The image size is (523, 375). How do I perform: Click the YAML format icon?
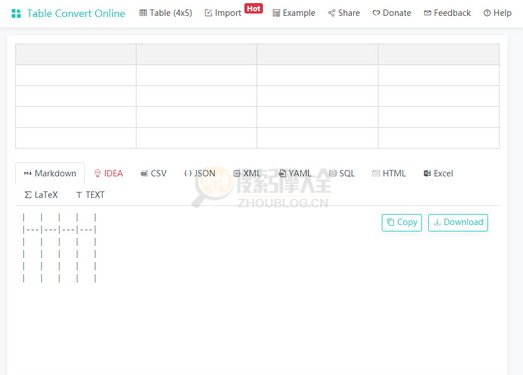coord(282,173)
